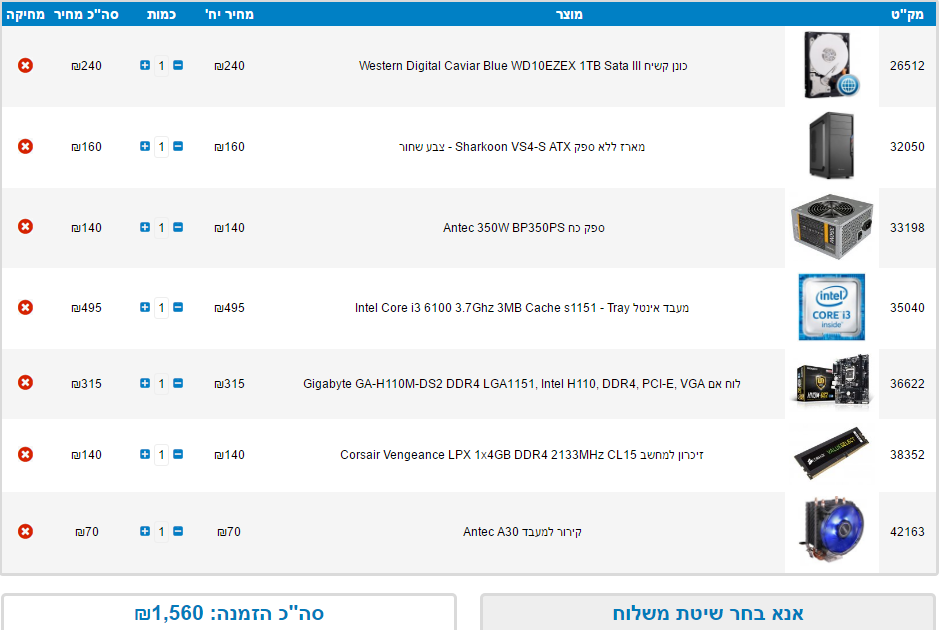Click plus icon for Gigabyte GA-H110M-DS2
This screenshot has width=942, height=630.
click(145, 383)
